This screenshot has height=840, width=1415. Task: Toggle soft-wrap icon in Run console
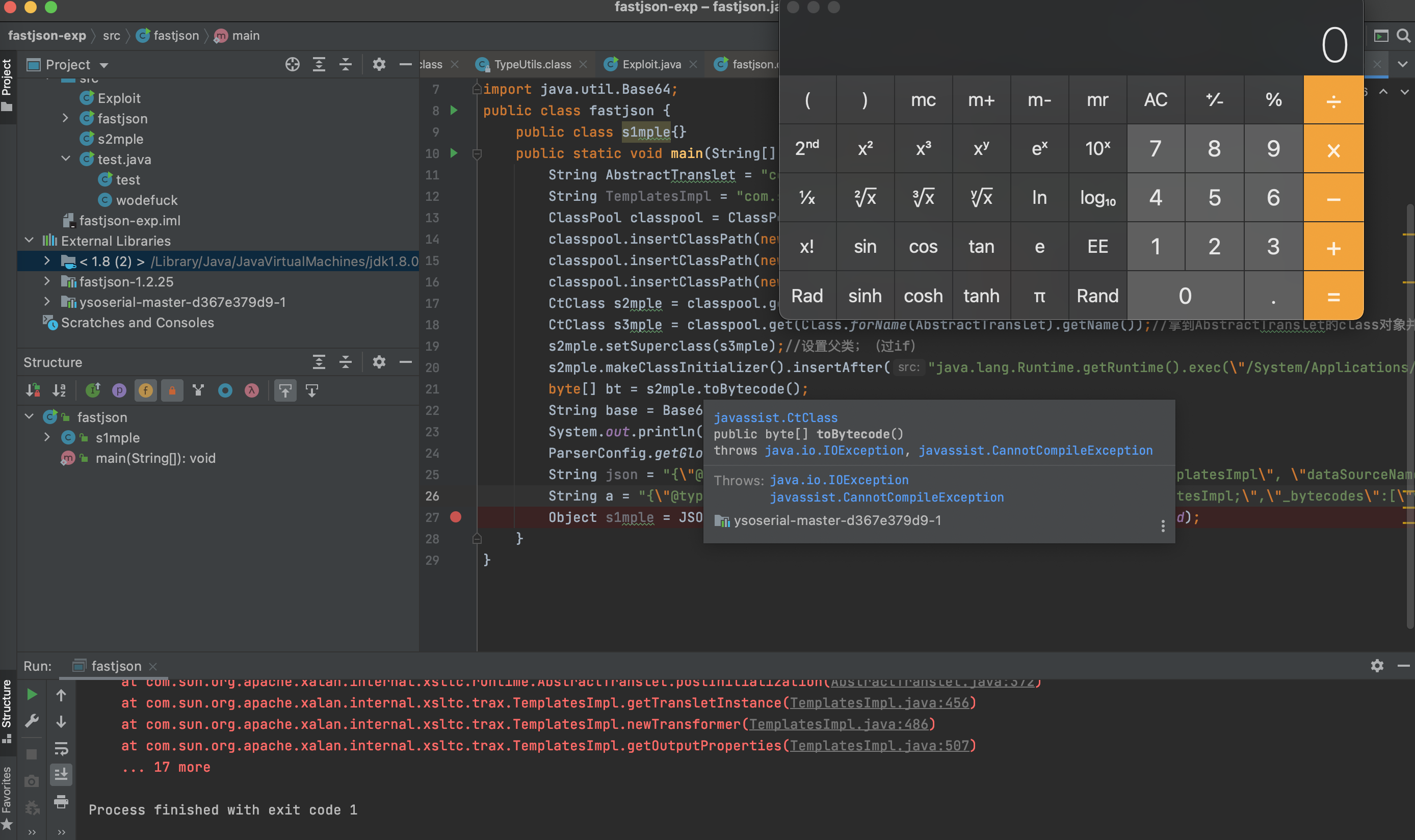click(x=61, y=748)
